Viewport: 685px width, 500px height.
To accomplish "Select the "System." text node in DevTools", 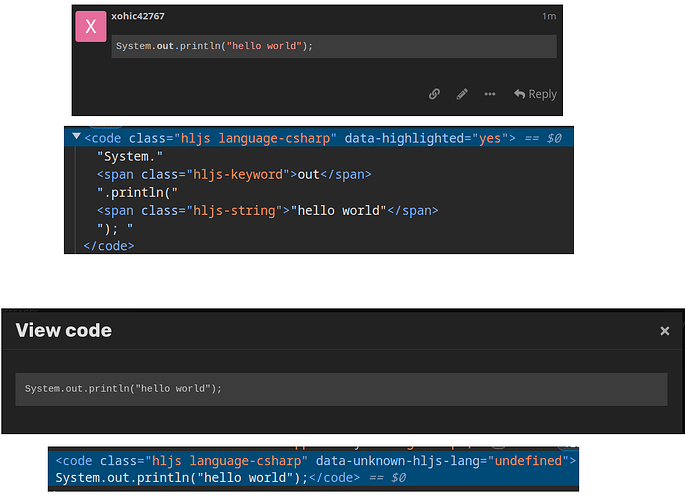I will (x=130, y=156).
